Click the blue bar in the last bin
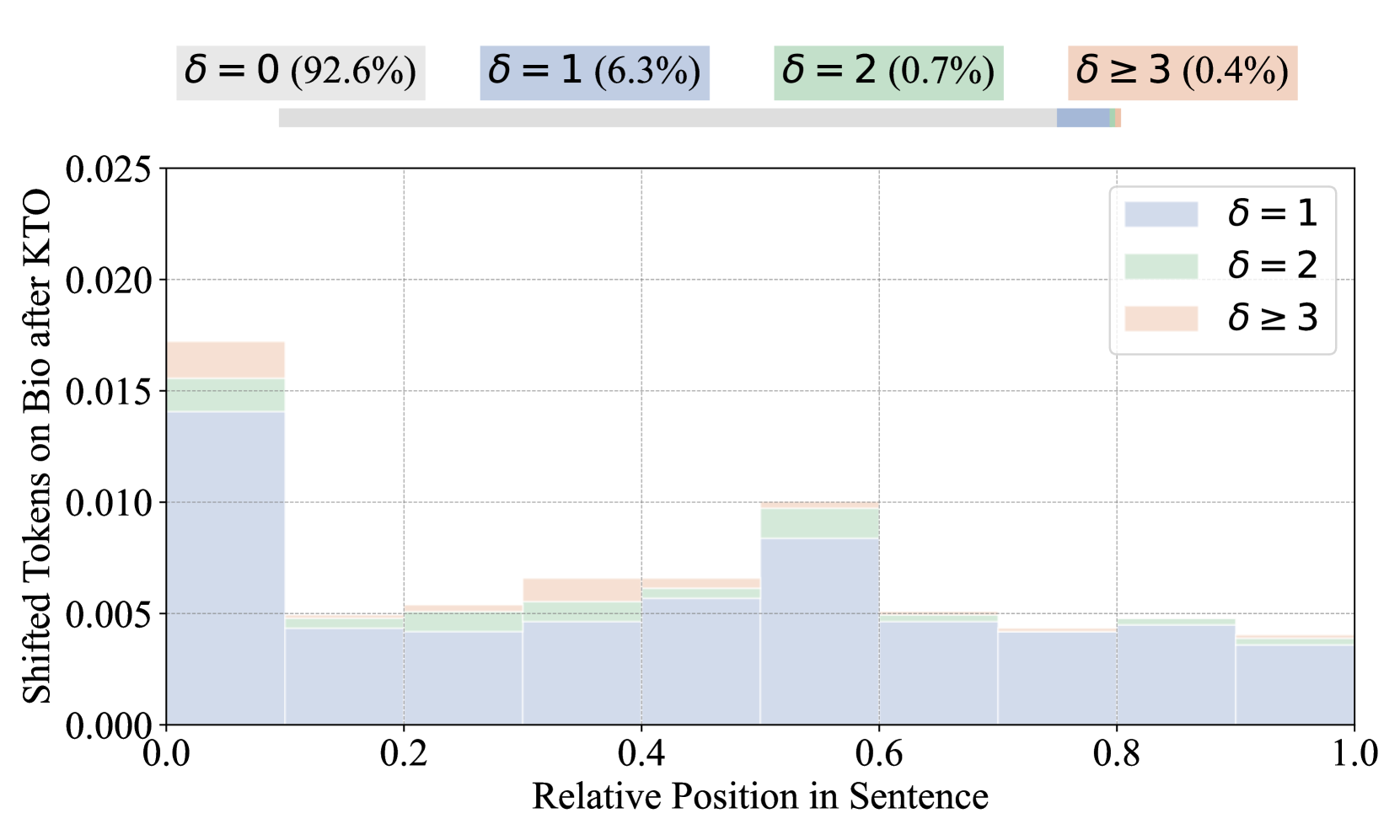This screenshot has height=840, width=1400. pyautogui.click(x=1295, y=684)
